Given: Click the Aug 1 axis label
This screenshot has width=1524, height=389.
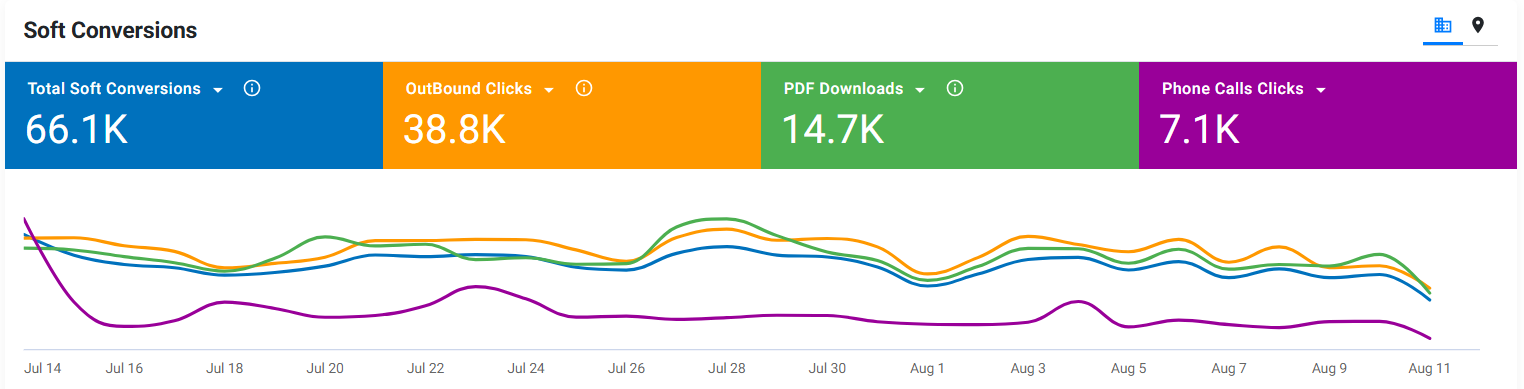Looking at the screenshot, I should click(x=928, y=368).
